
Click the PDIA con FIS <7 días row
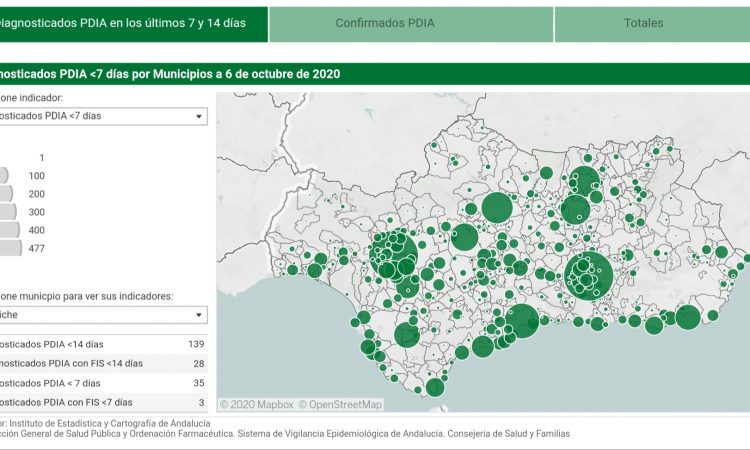(103, 402)
